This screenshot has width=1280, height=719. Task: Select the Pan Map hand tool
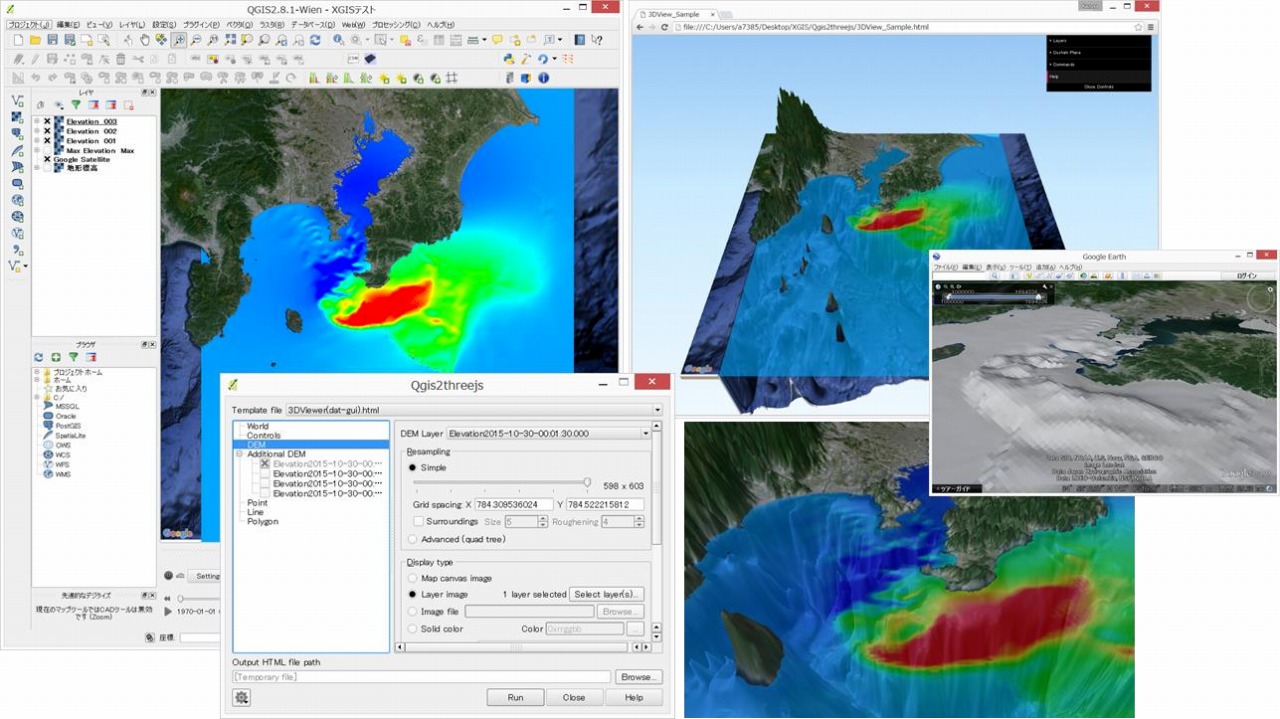pyautogui.click(x=145, y=40)
